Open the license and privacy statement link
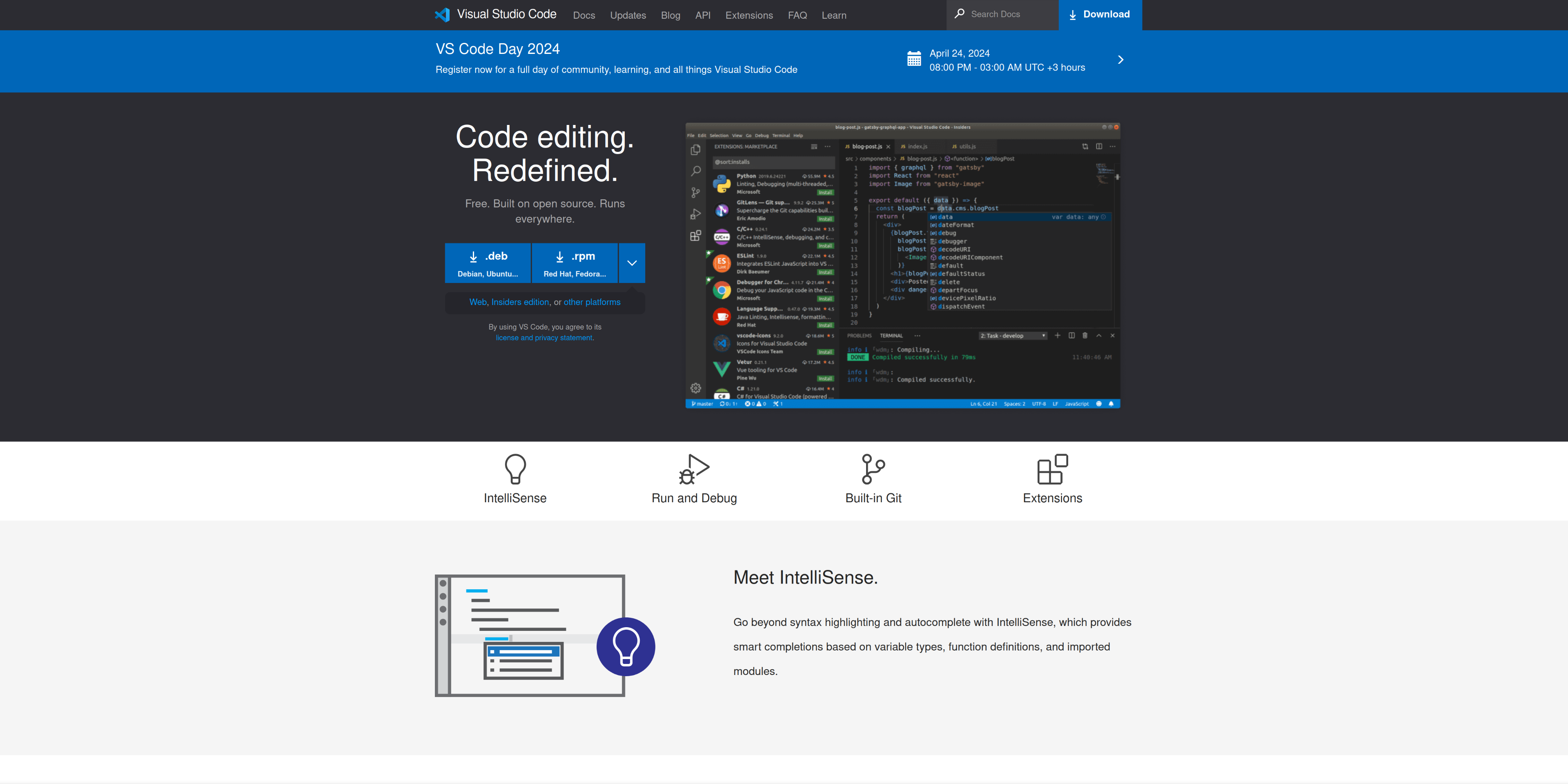This screenshot has height=784, width=1568. tap(543, 338)
